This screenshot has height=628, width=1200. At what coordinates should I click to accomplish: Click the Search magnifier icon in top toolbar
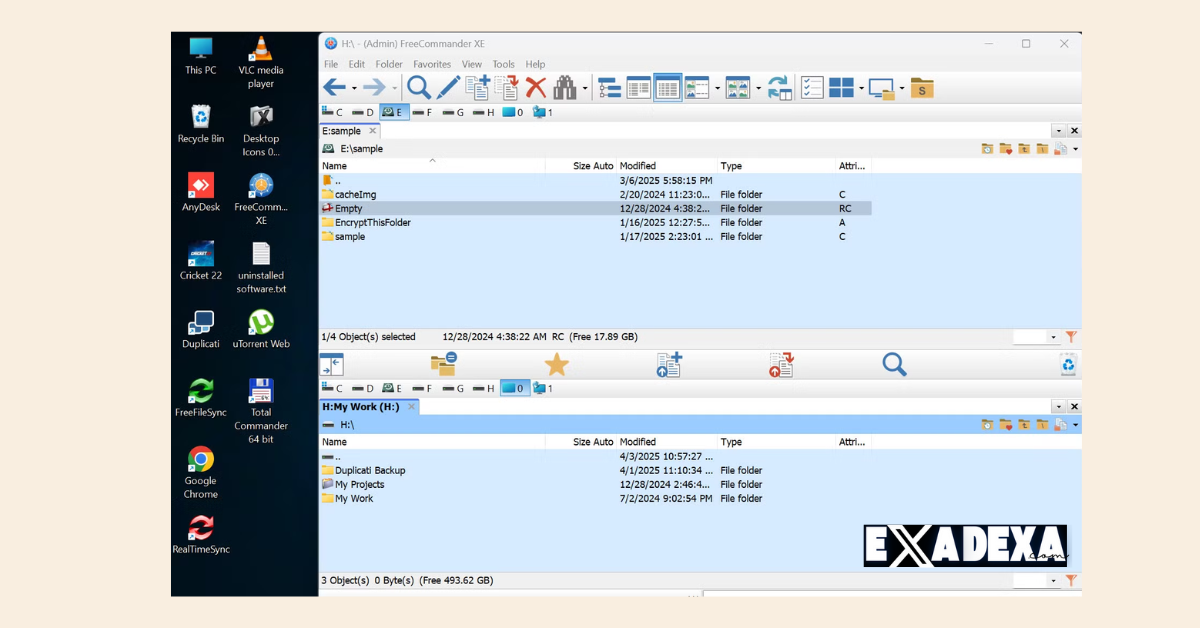[x=418, y=88]
